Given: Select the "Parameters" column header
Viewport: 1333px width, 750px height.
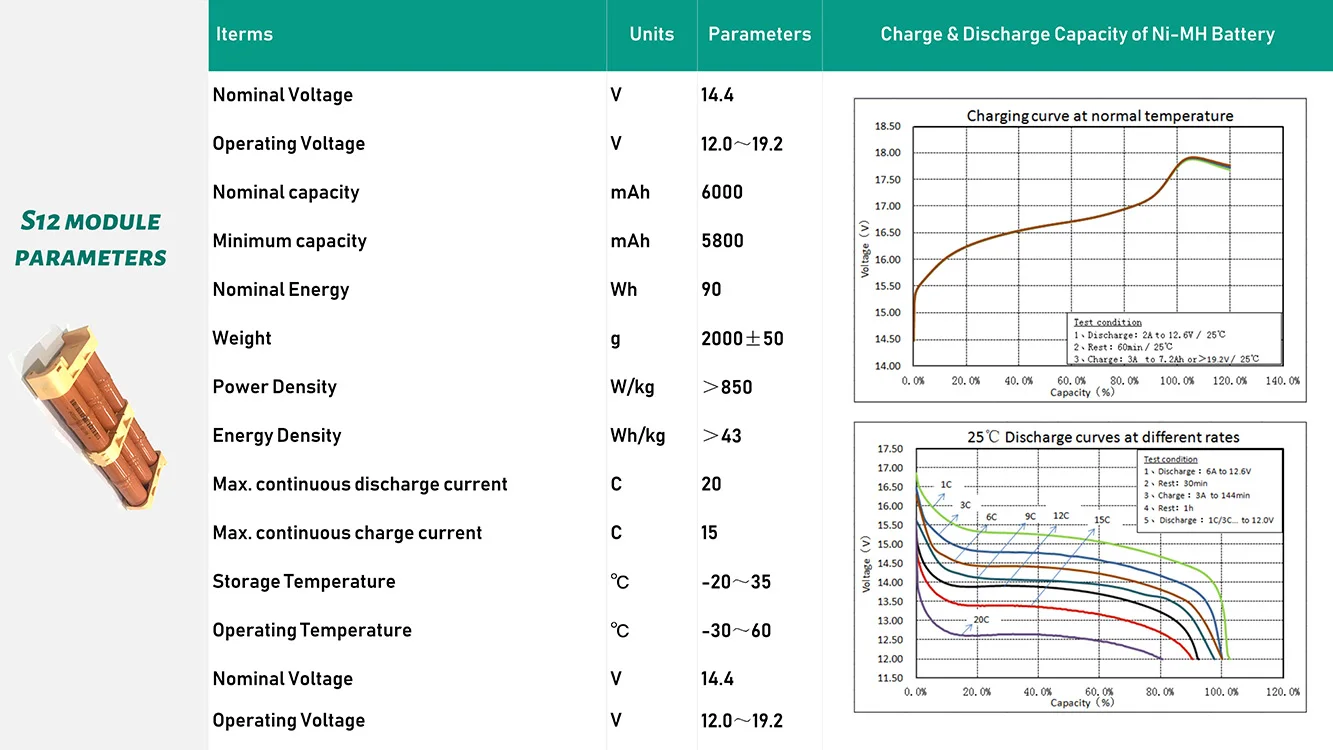Looking at the screenshot, I should click(759, 34).
